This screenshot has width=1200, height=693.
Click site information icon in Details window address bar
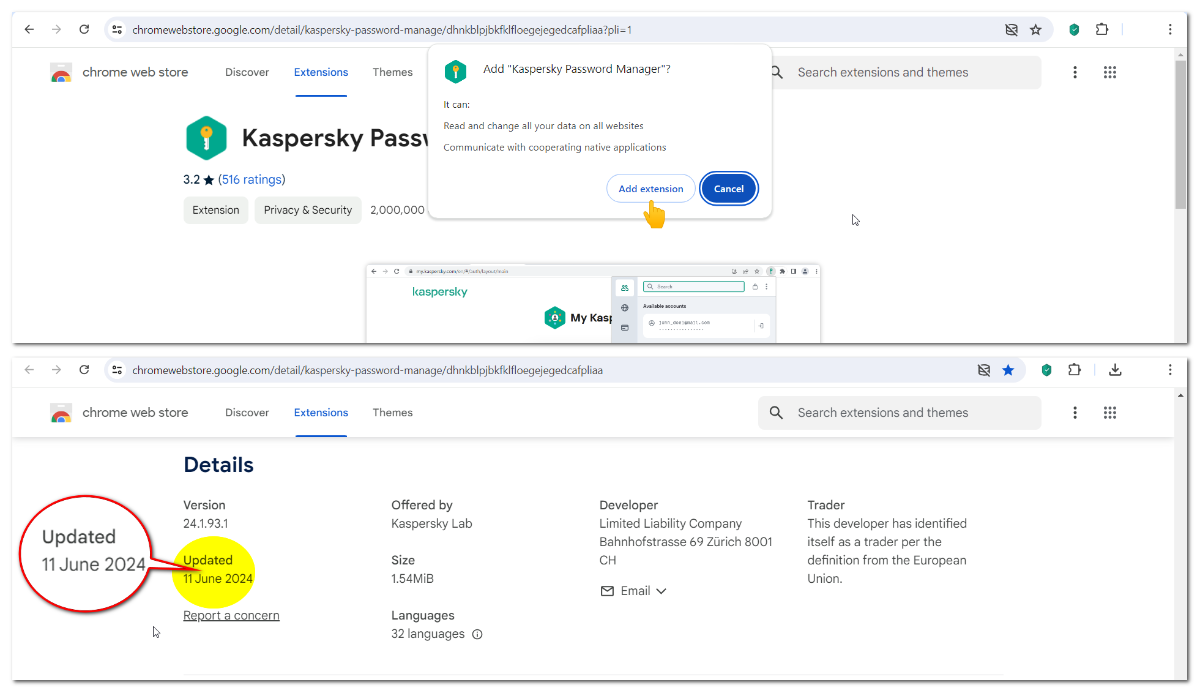pos(117,370)
